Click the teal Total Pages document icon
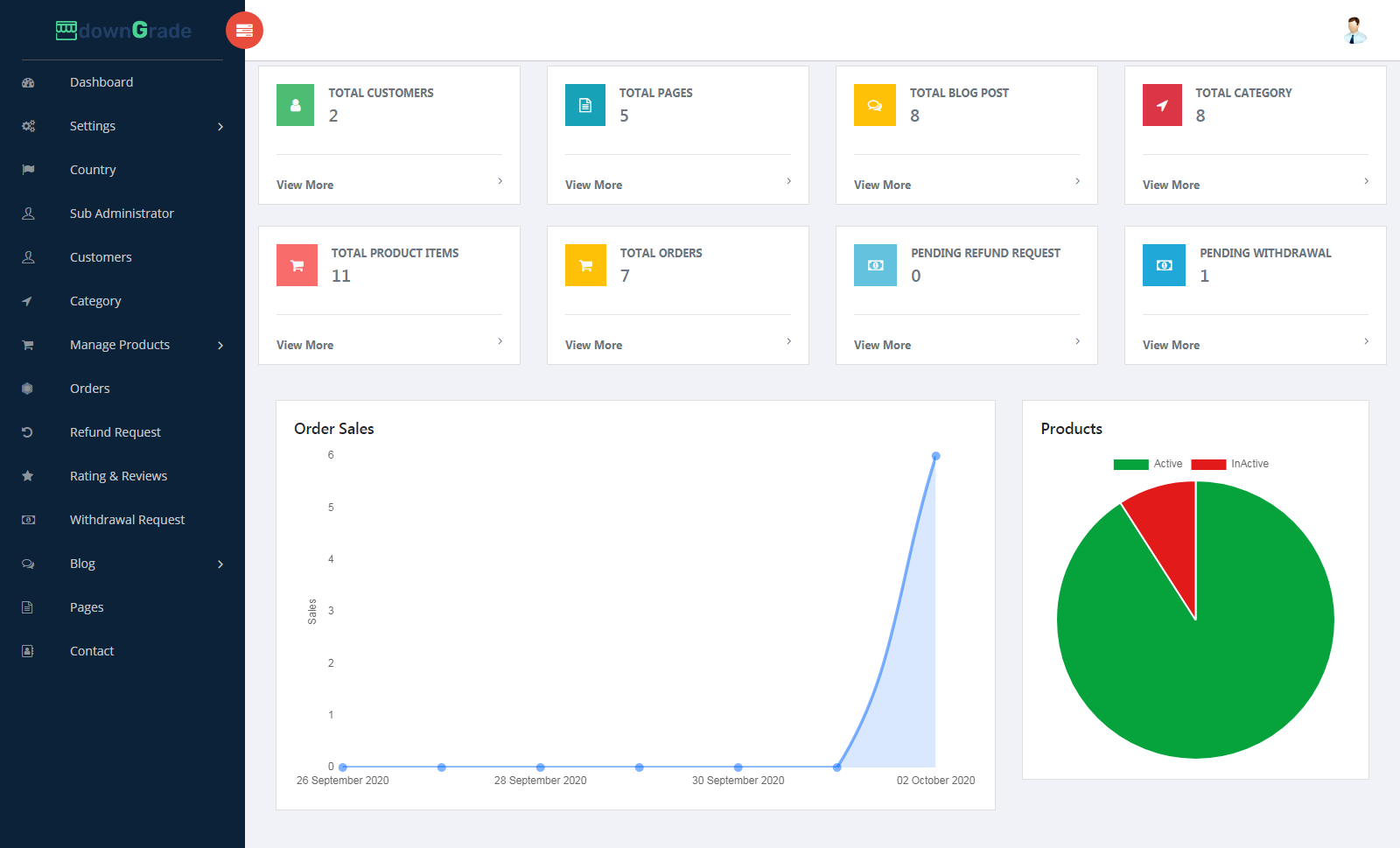1400x848 pixels. point(584,105)
